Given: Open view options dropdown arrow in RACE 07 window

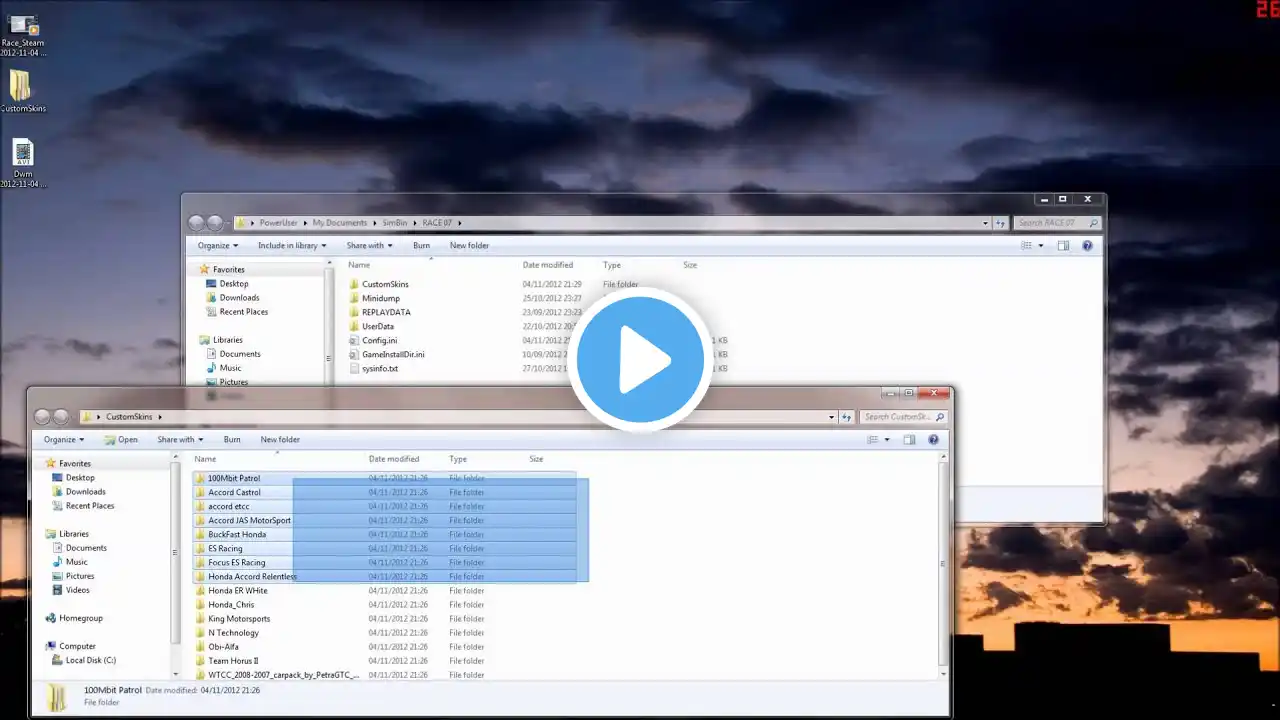Looking at the screenshot, I should pos(1040,245).
